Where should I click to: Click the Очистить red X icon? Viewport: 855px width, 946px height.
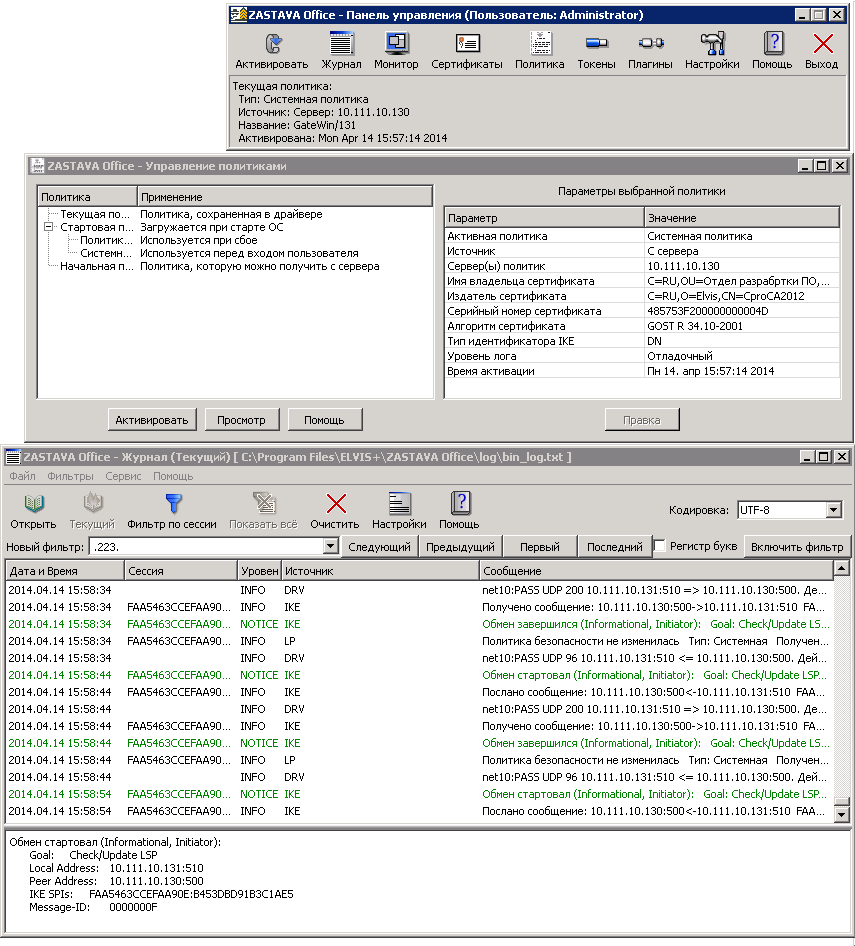[x=336, y=504]
